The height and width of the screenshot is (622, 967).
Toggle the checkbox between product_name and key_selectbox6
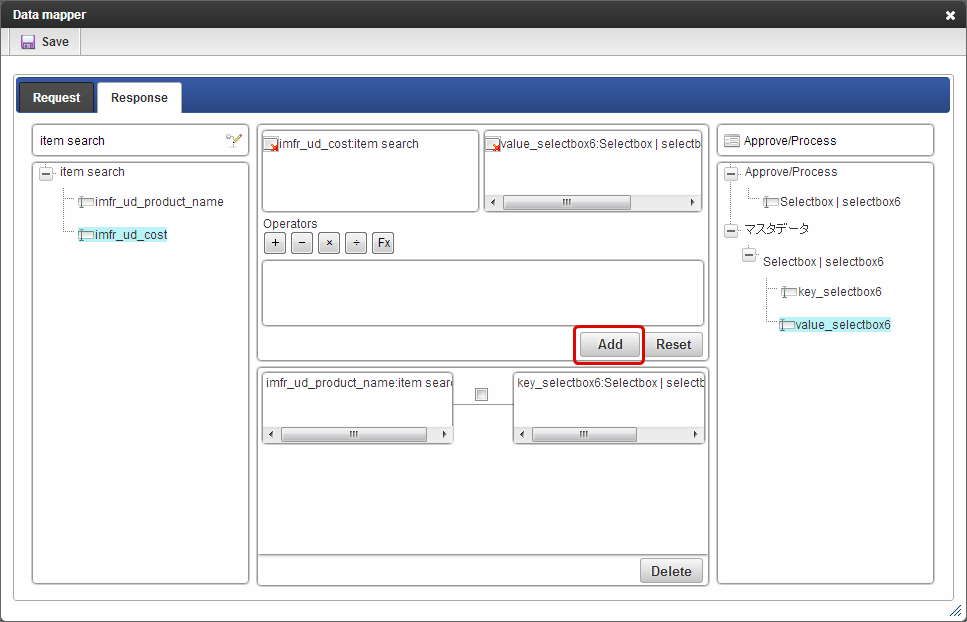pos(482,395)
